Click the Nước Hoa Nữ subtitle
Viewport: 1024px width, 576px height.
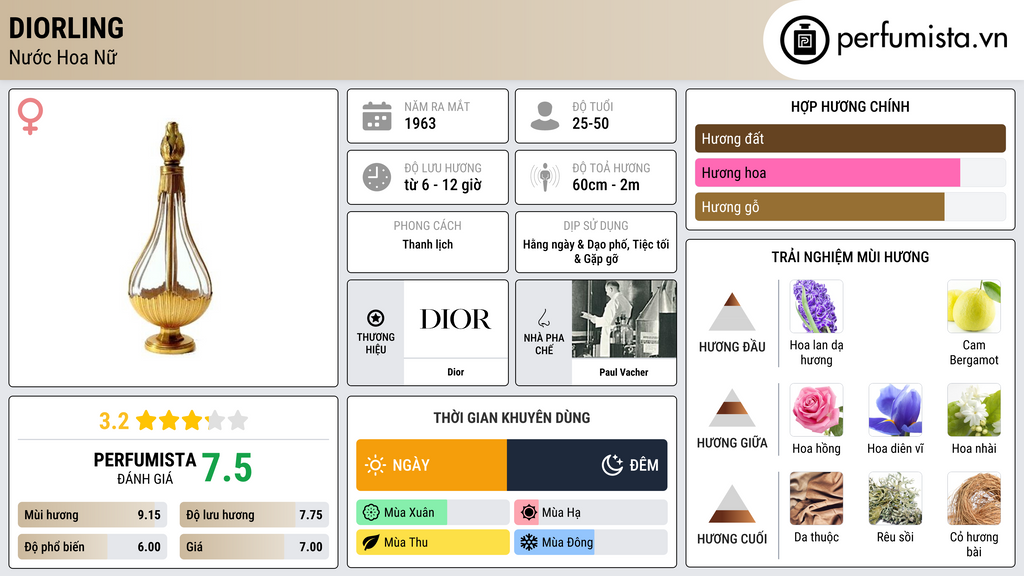tap(63, 57)
